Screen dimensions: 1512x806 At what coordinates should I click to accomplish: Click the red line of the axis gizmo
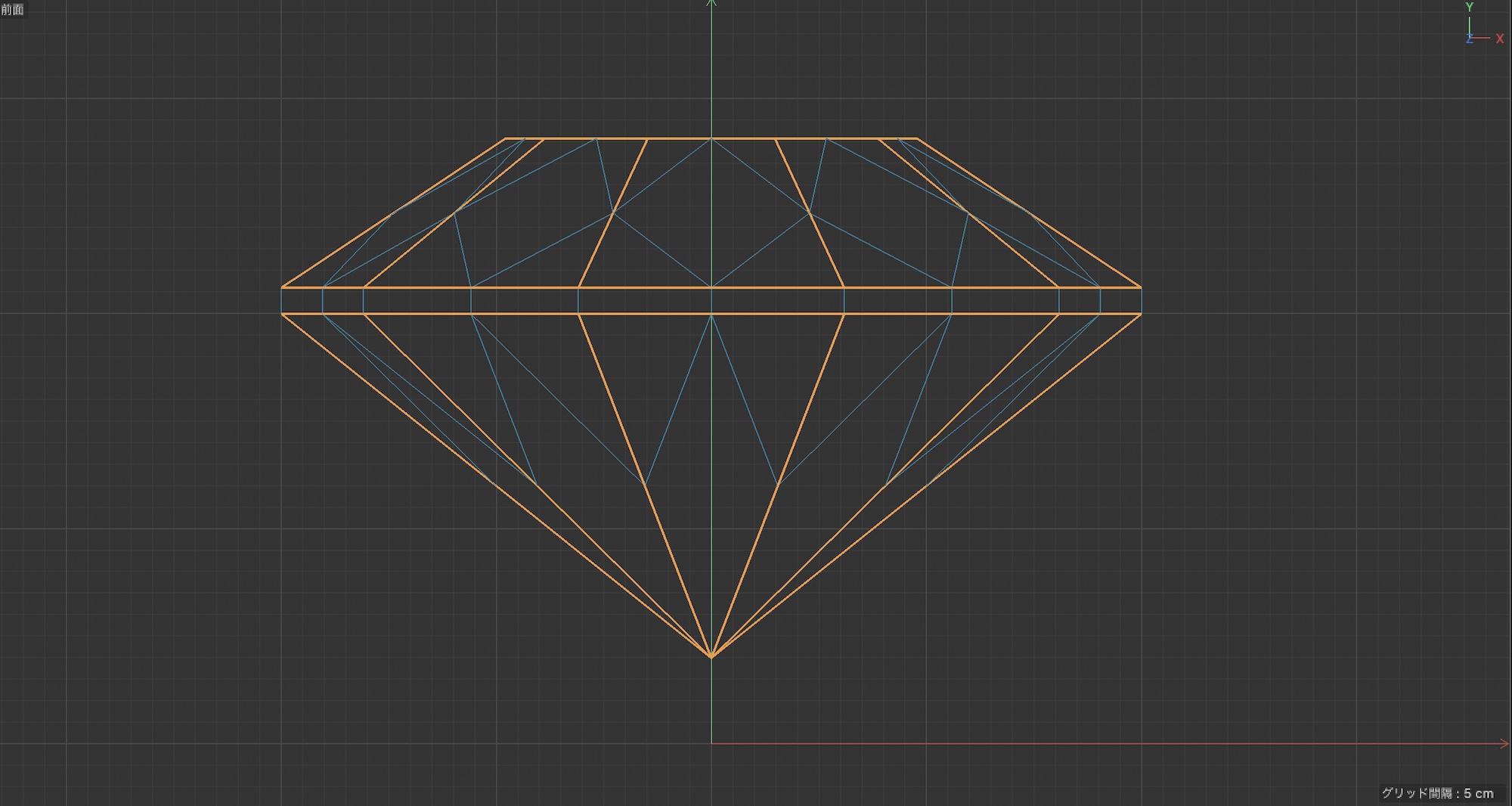(1482, 38)
